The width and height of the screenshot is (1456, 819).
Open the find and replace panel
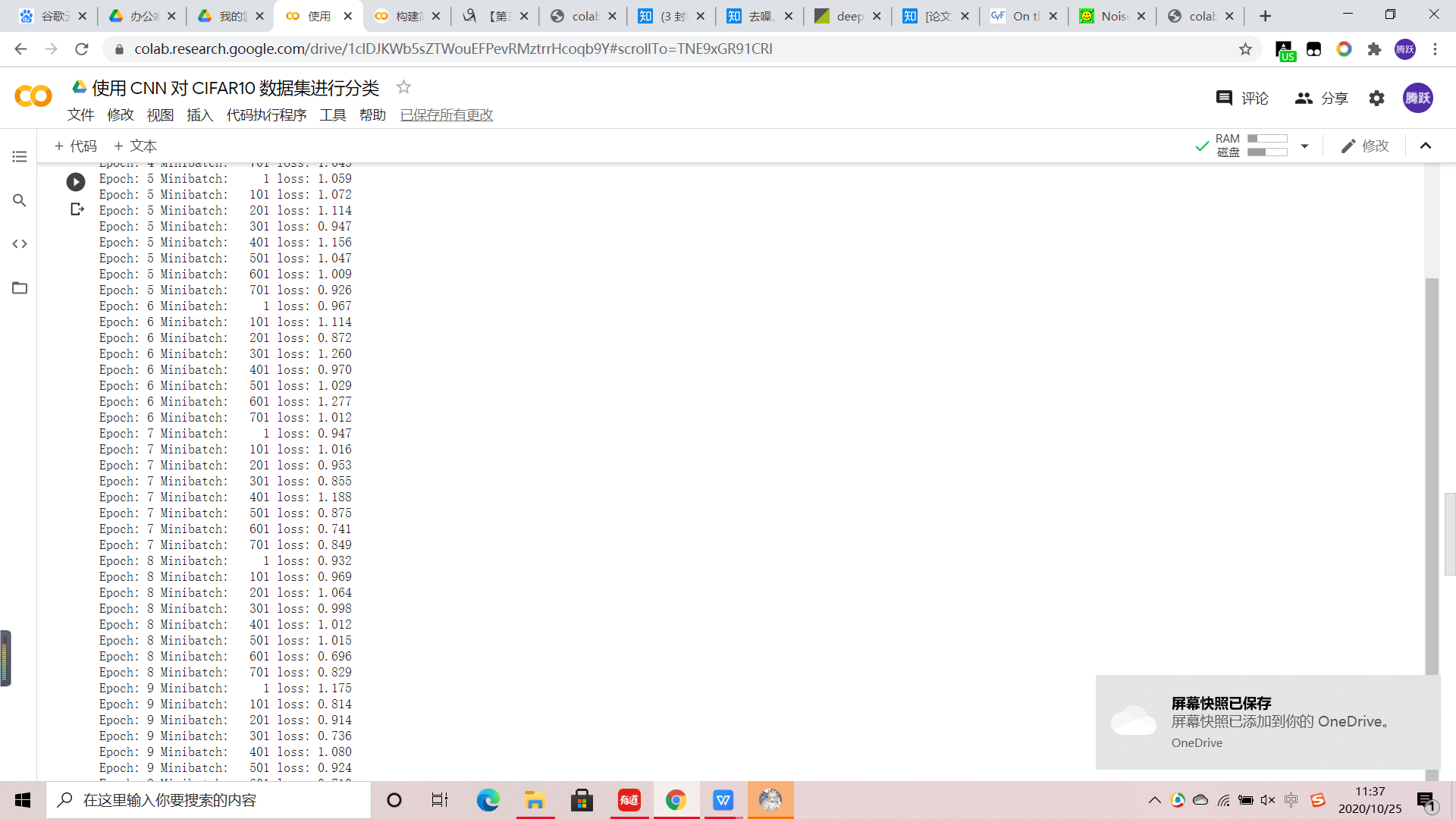[x=20, y=200]
